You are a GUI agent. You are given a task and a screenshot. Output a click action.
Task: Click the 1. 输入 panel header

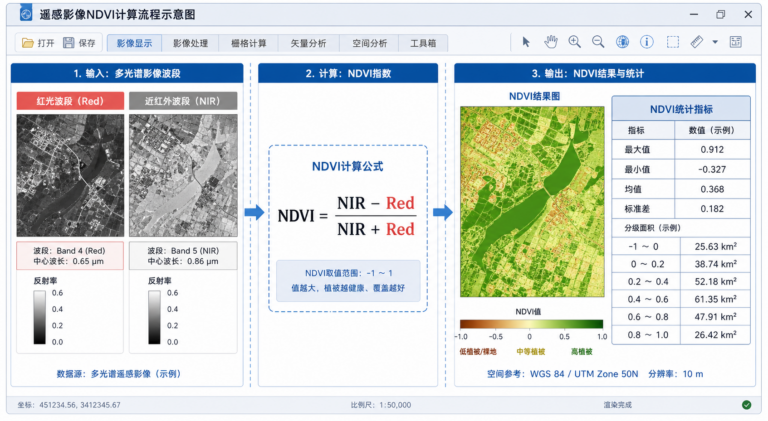(x=127, y=73)
